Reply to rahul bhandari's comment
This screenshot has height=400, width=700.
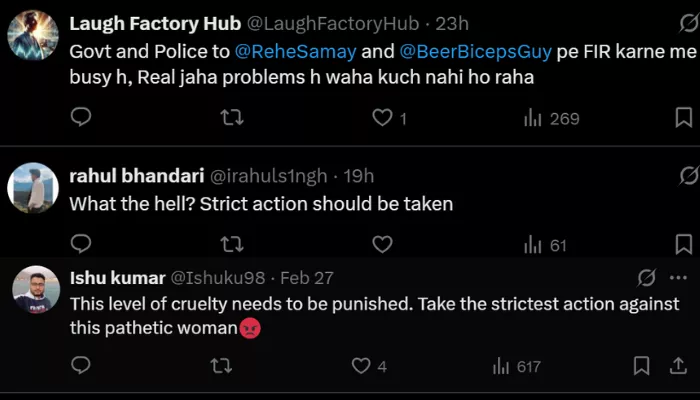82,244
